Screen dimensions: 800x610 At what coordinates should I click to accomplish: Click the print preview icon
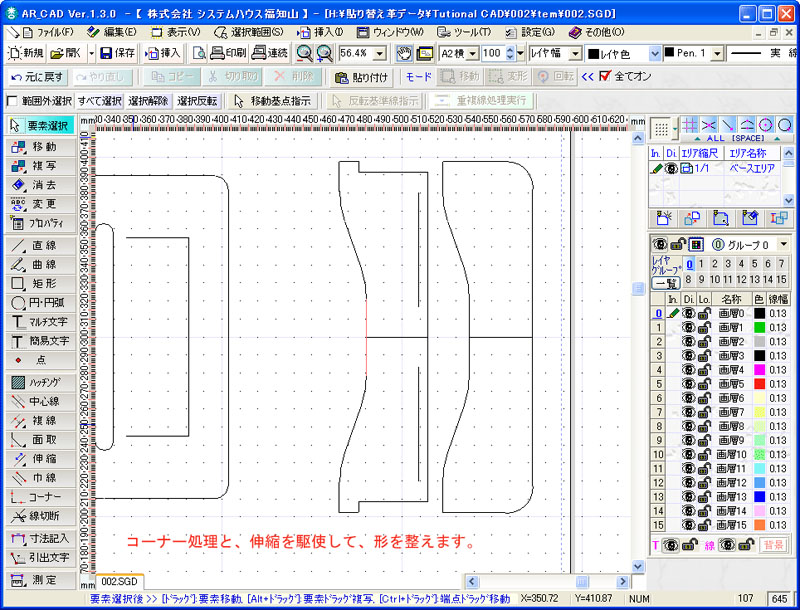[x=199, y=53]
